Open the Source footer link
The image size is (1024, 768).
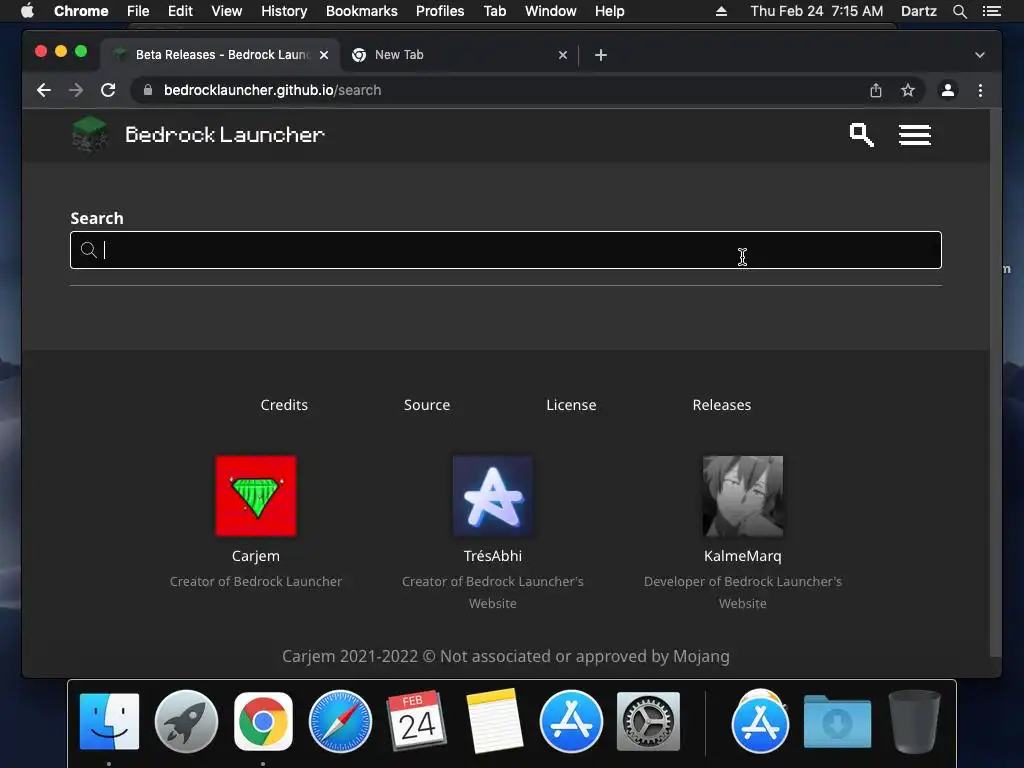(x=427, y=405)
